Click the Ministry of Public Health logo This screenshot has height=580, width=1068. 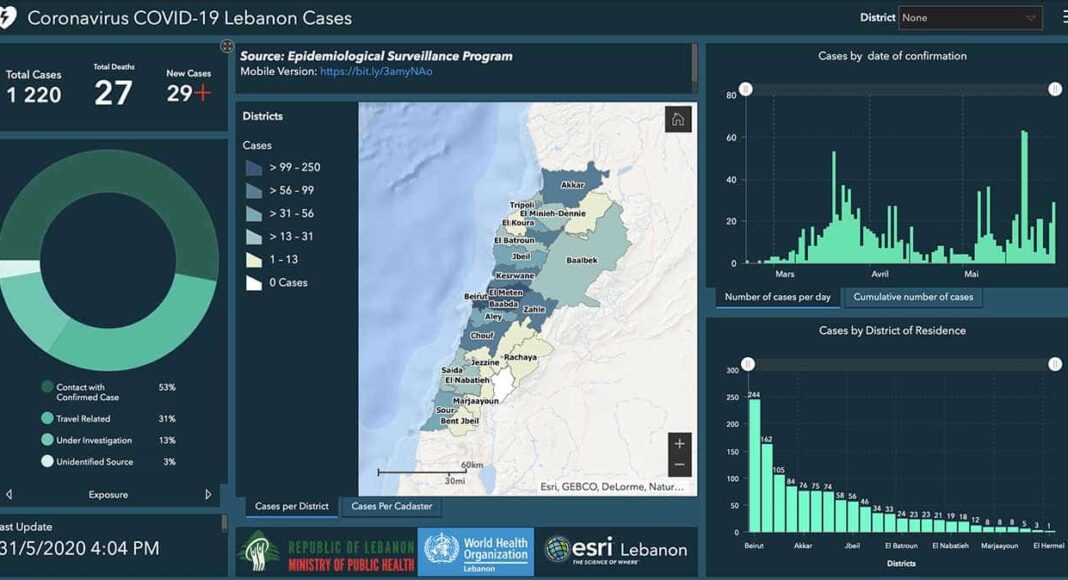point(326,552)
